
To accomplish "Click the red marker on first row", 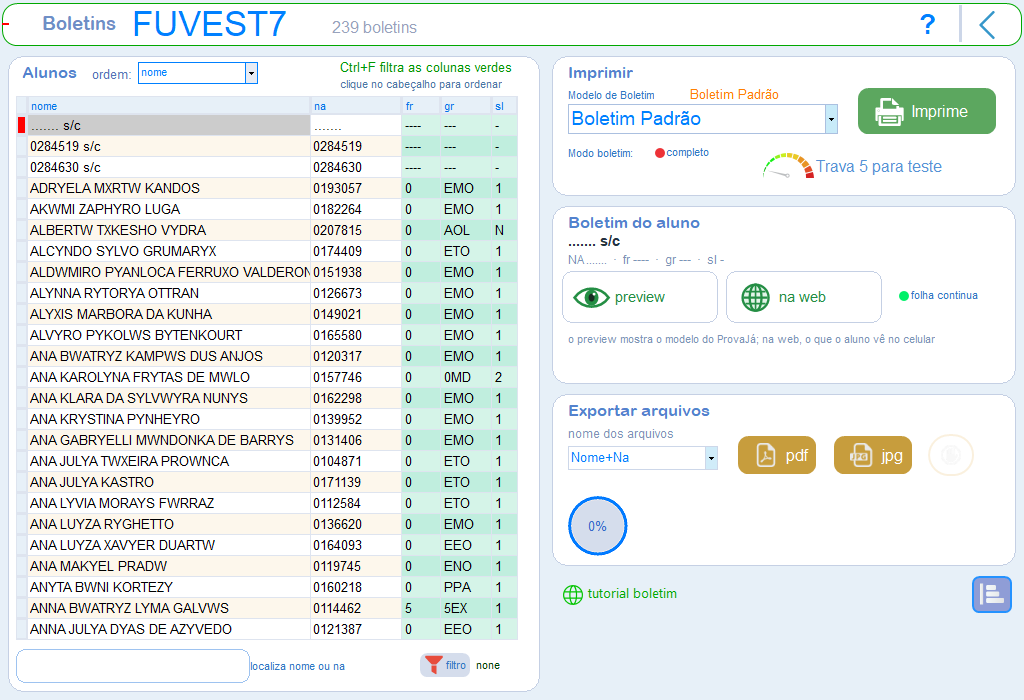I will (x=22, y=125).
